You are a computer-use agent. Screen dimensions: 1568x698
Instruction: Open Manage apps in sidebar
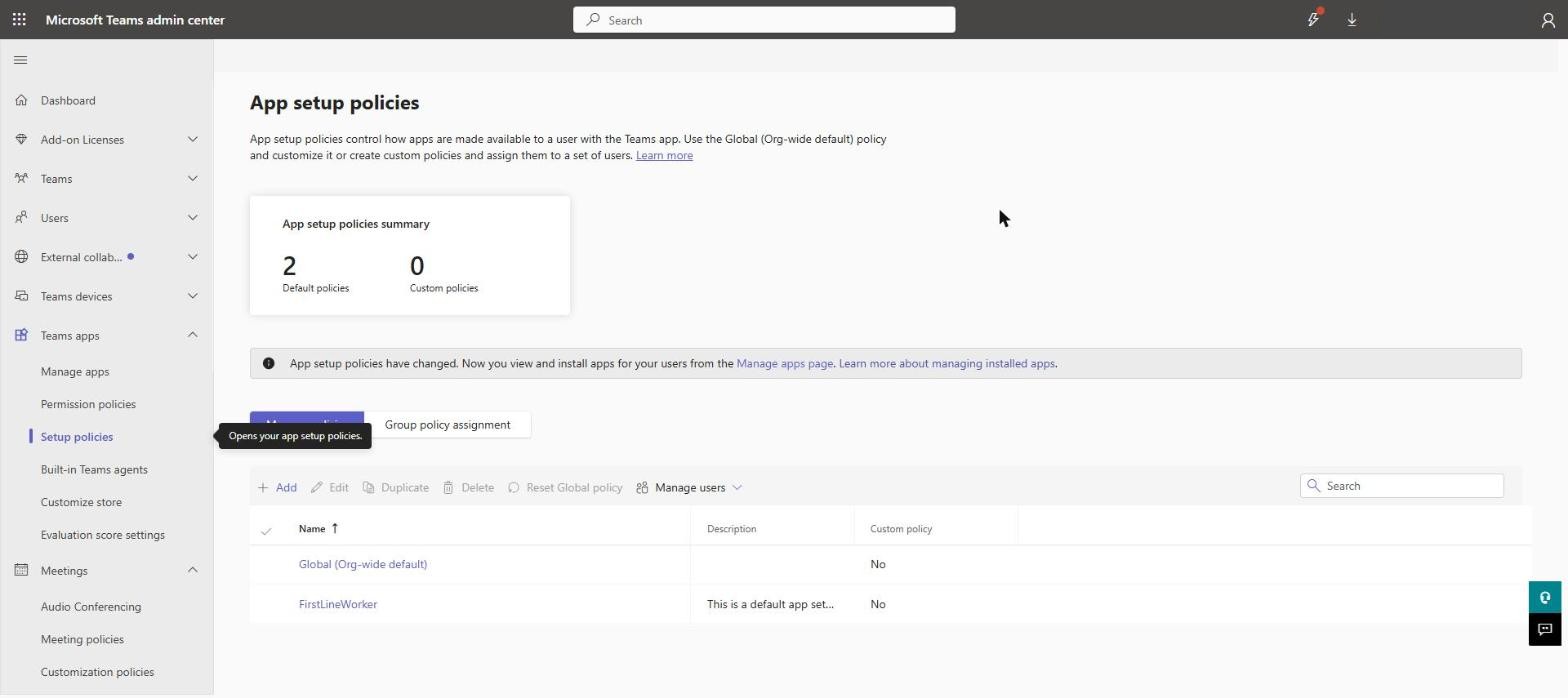[x=75, y=372]
